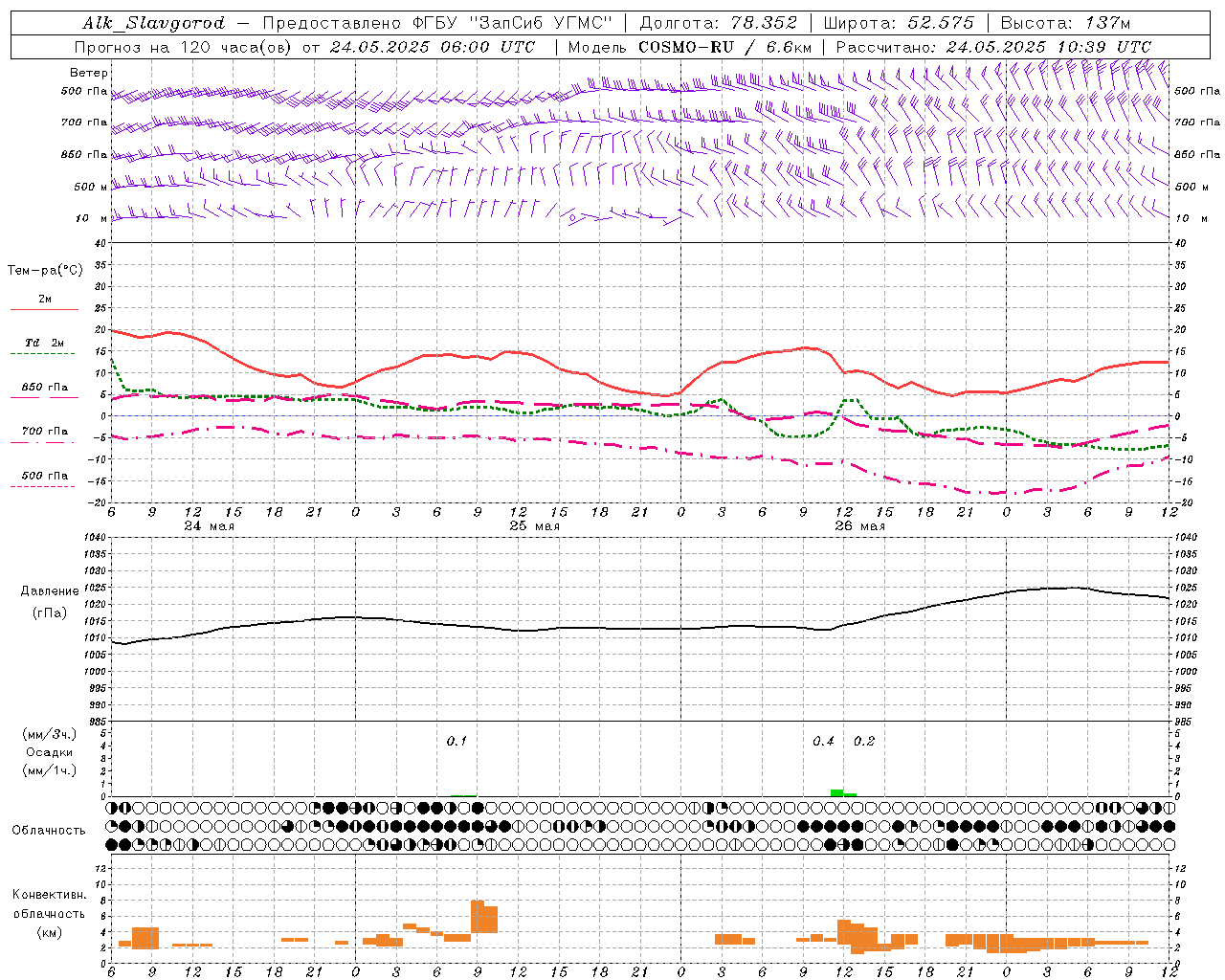Click the Облачность cloudiness label

(x=49, y=831)
